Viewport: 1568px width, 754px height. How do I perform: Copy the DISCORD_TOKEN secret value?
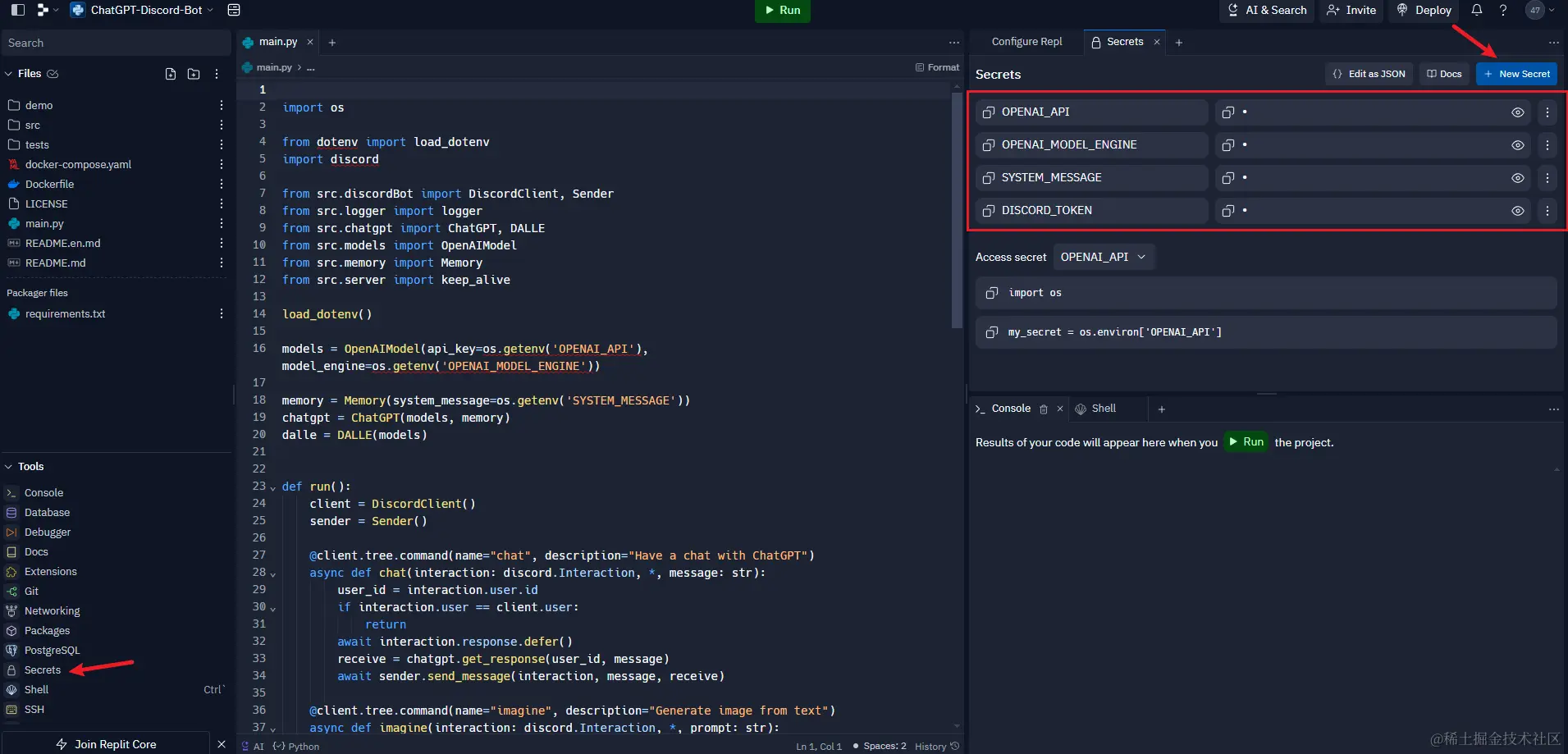pyautogui.click(x=1228, y=211)
